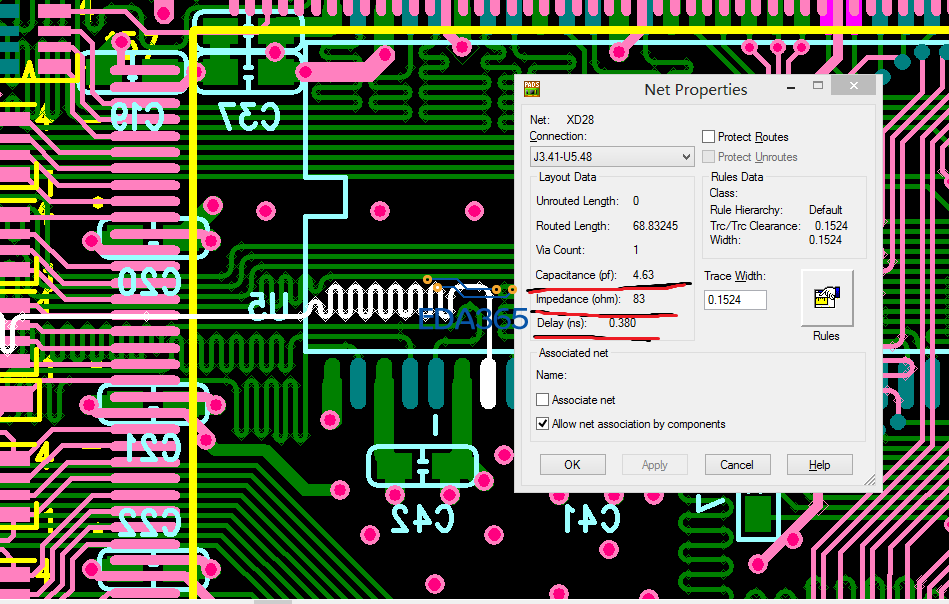
Task: Click the C22 reference designator
Action: point(149,523)
